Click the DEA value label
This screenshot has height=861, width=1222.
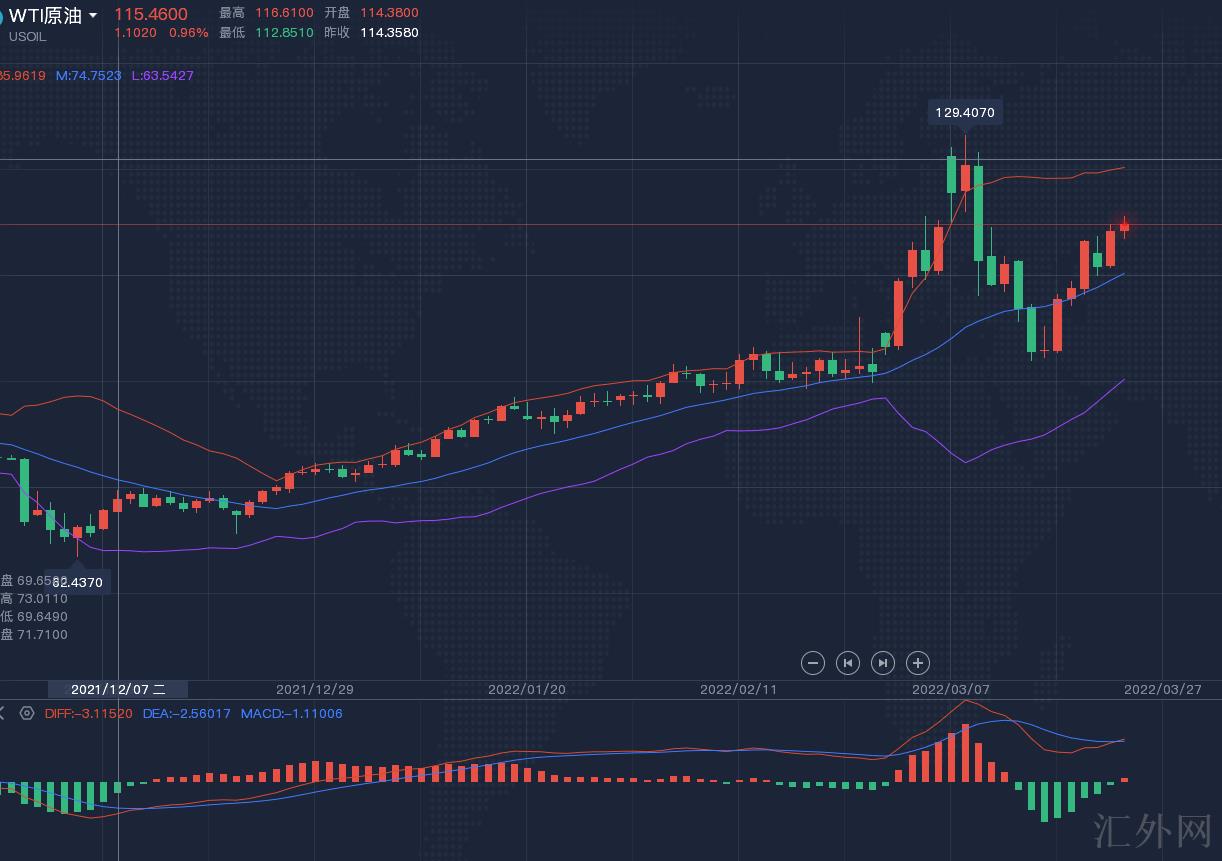coord(187,713)
